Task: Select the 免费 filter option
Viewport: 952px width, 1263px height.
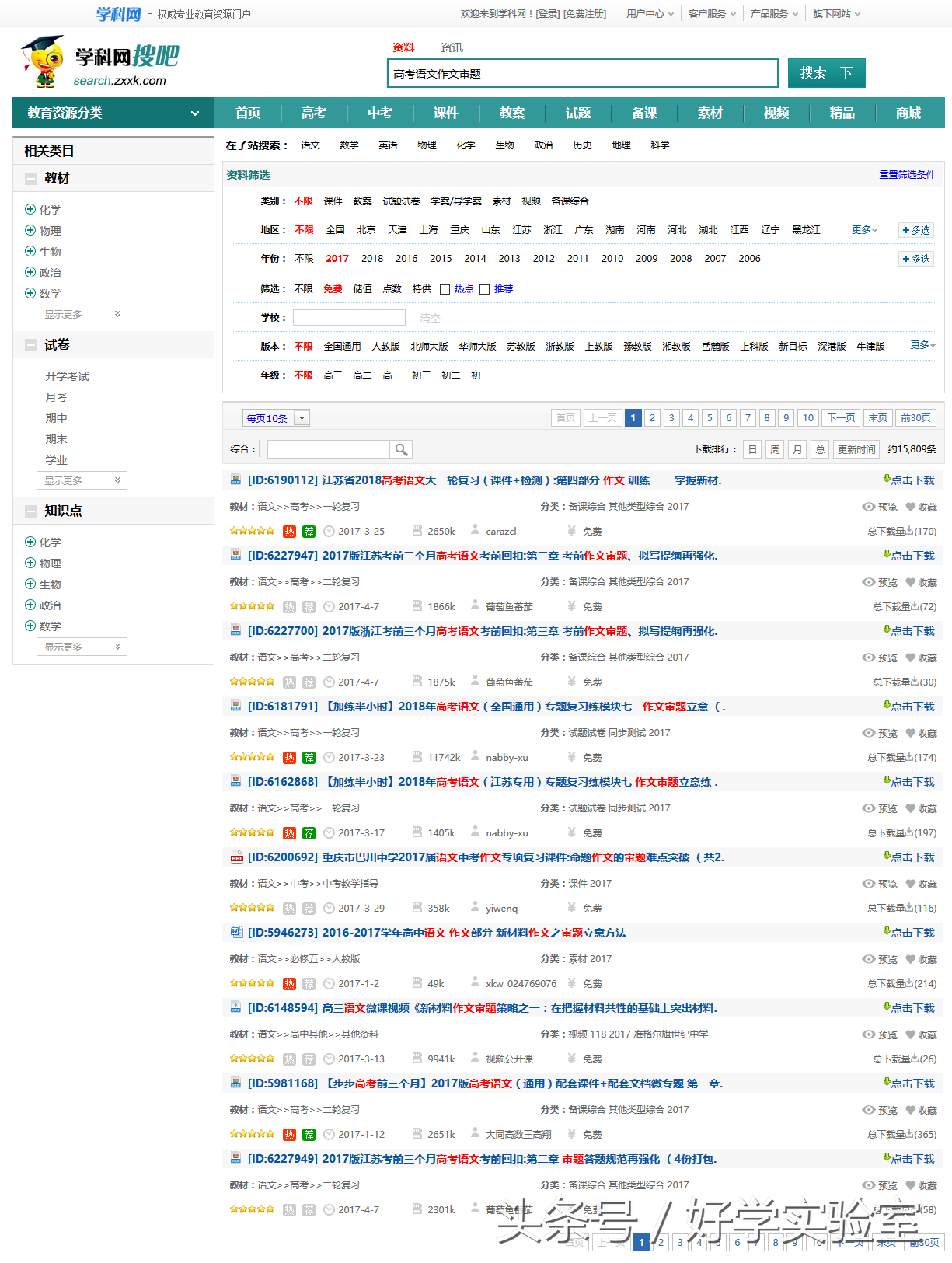Action: pyautogui.click(x=333, y=289)
